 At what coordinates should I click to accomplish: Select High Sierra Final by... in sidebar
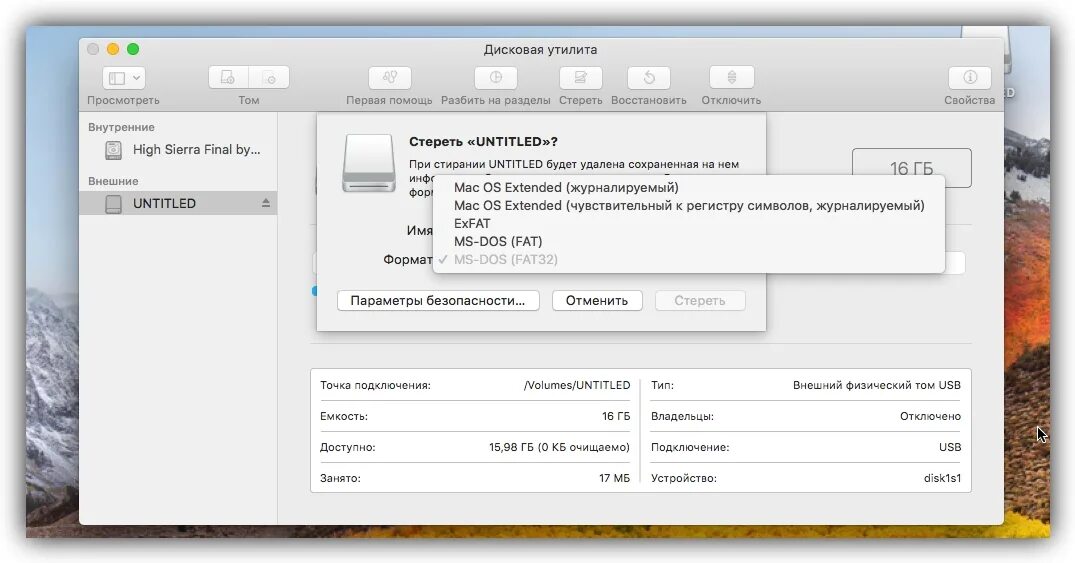(178, 149)
